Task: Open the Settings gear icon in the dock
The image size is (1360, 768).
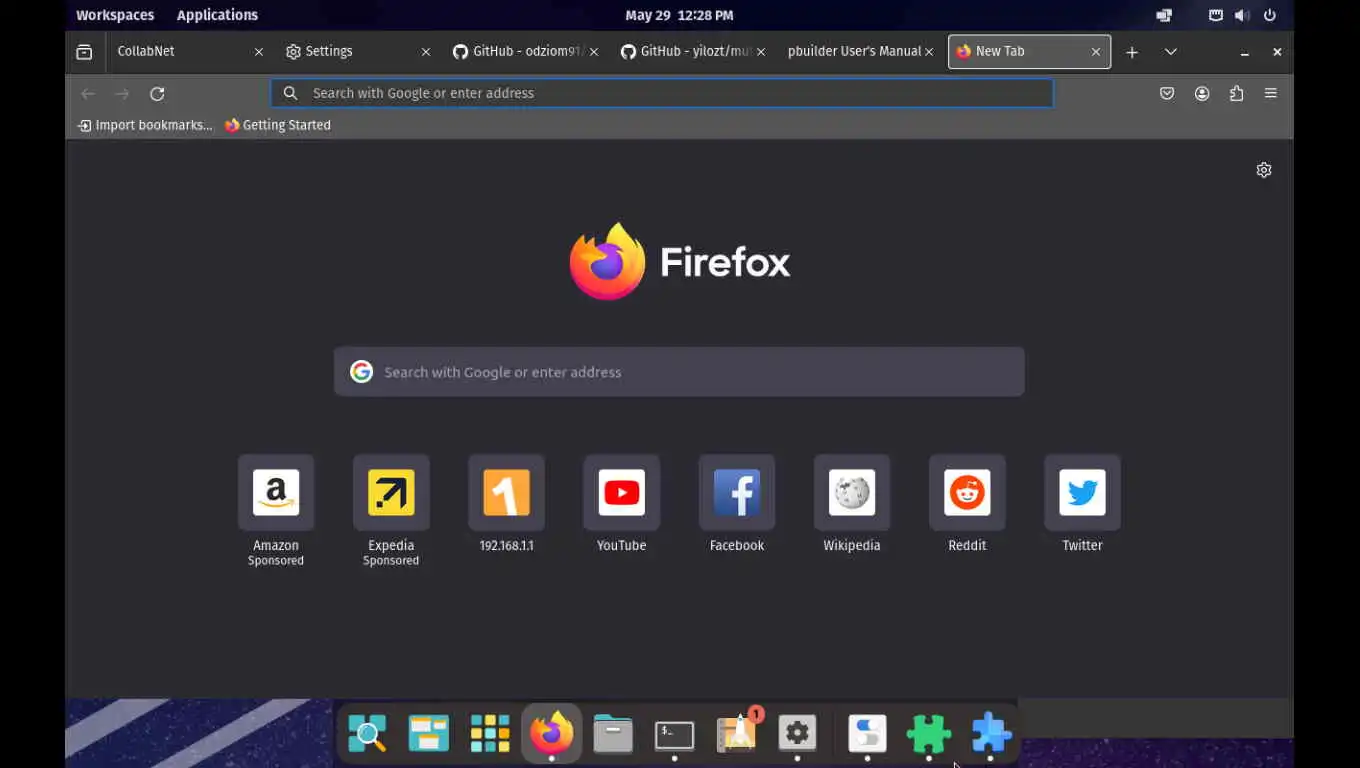Action: point(797,734)
